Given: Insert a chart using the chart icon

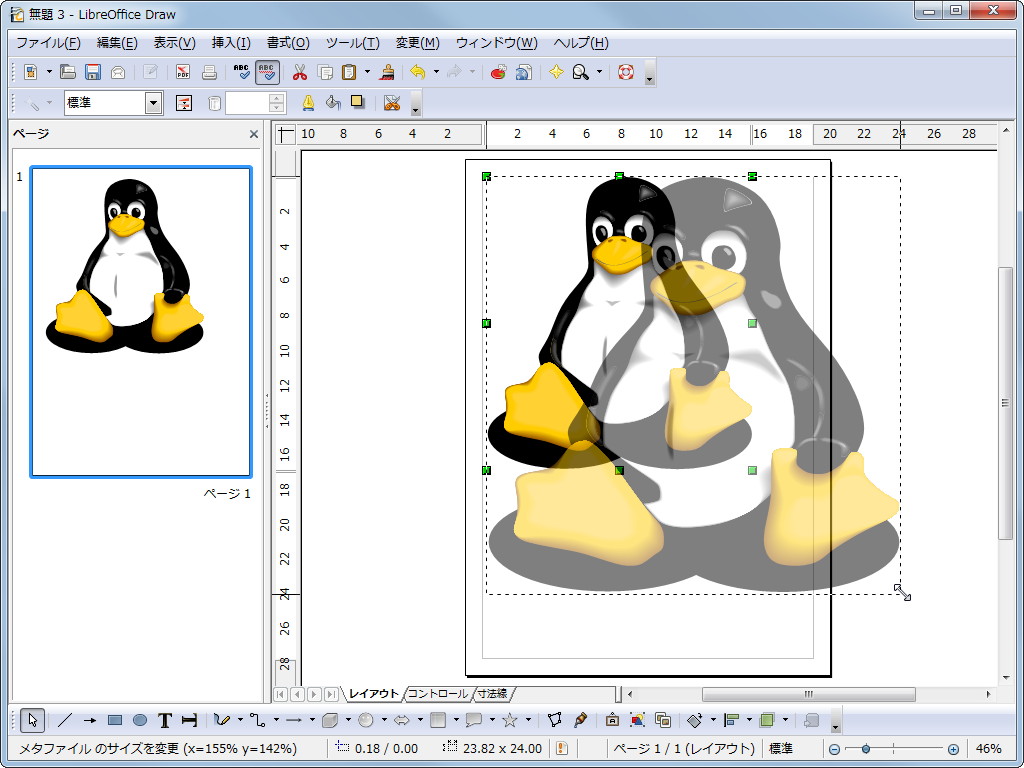Looking at the screenshot, I should 498,72.
